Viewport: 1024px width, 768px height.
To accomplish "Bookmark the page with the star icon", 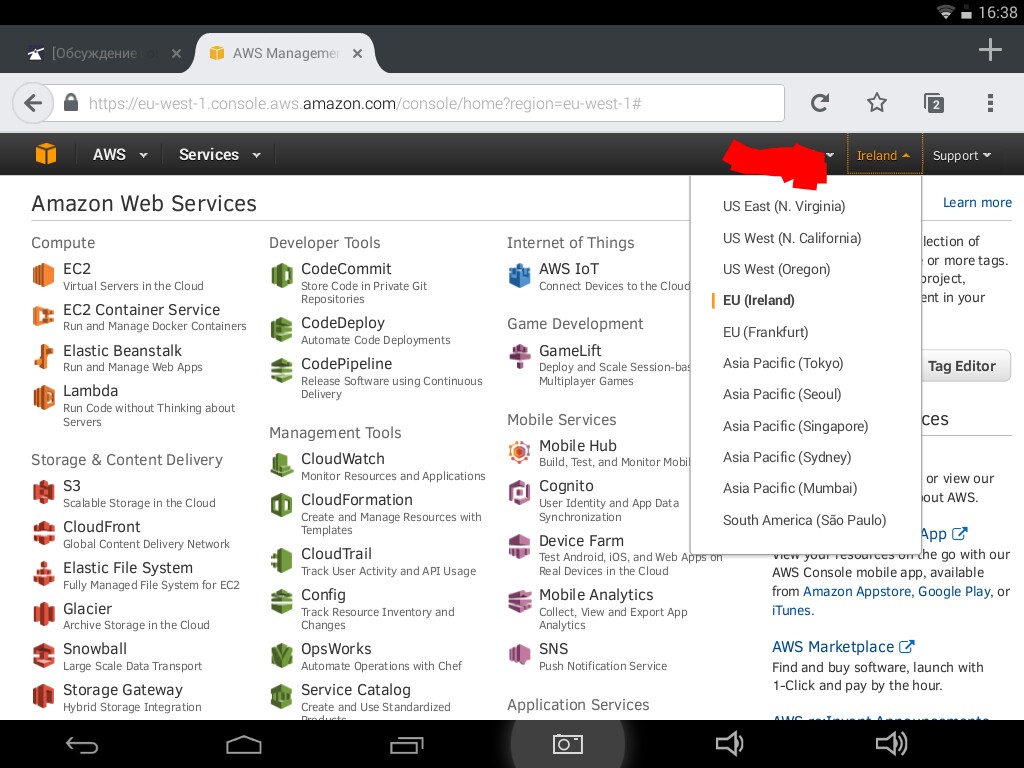I will click(876, 103).
